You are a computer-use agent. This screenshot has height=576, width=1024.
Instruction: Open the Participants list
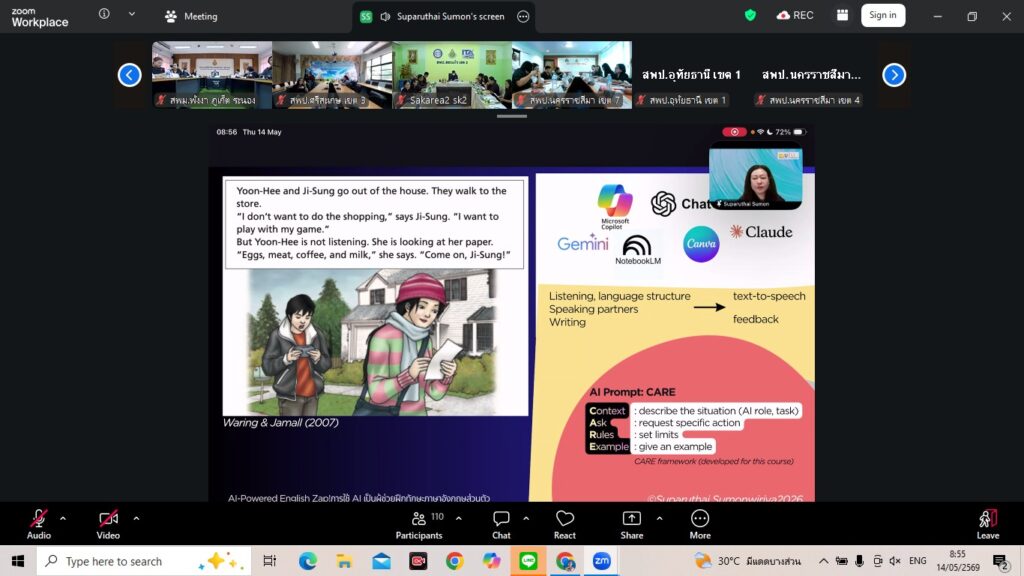(419, 524)
